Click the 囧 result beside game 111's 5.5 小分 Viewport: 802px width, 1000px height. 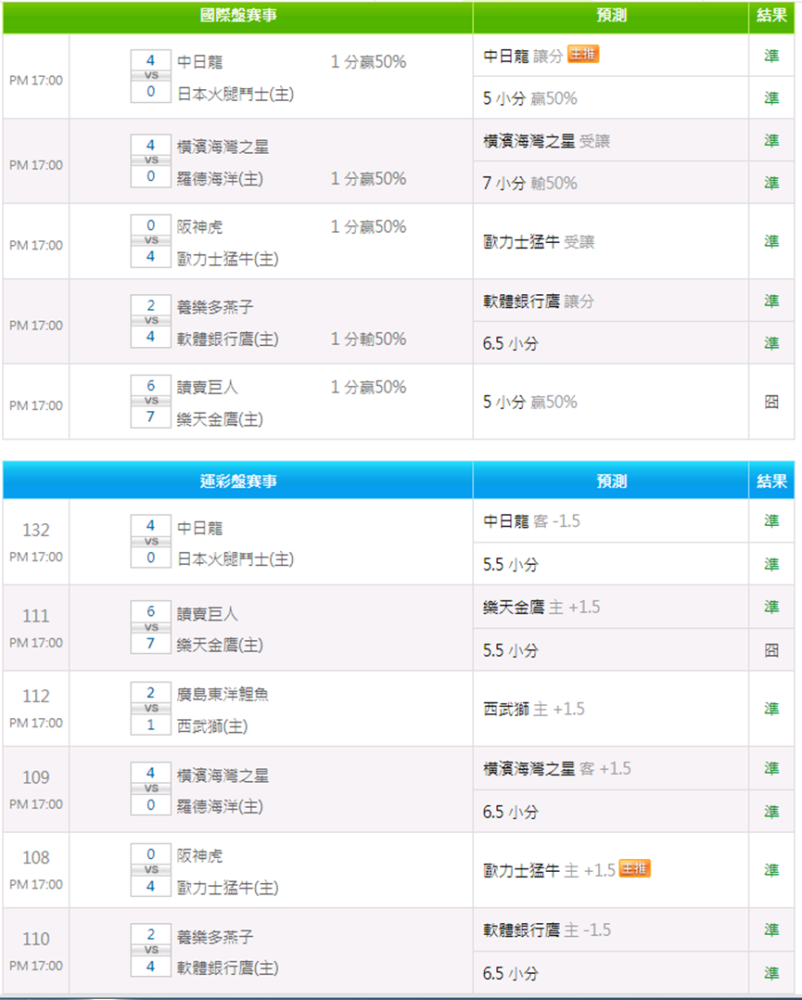click(x=771, y=651)
